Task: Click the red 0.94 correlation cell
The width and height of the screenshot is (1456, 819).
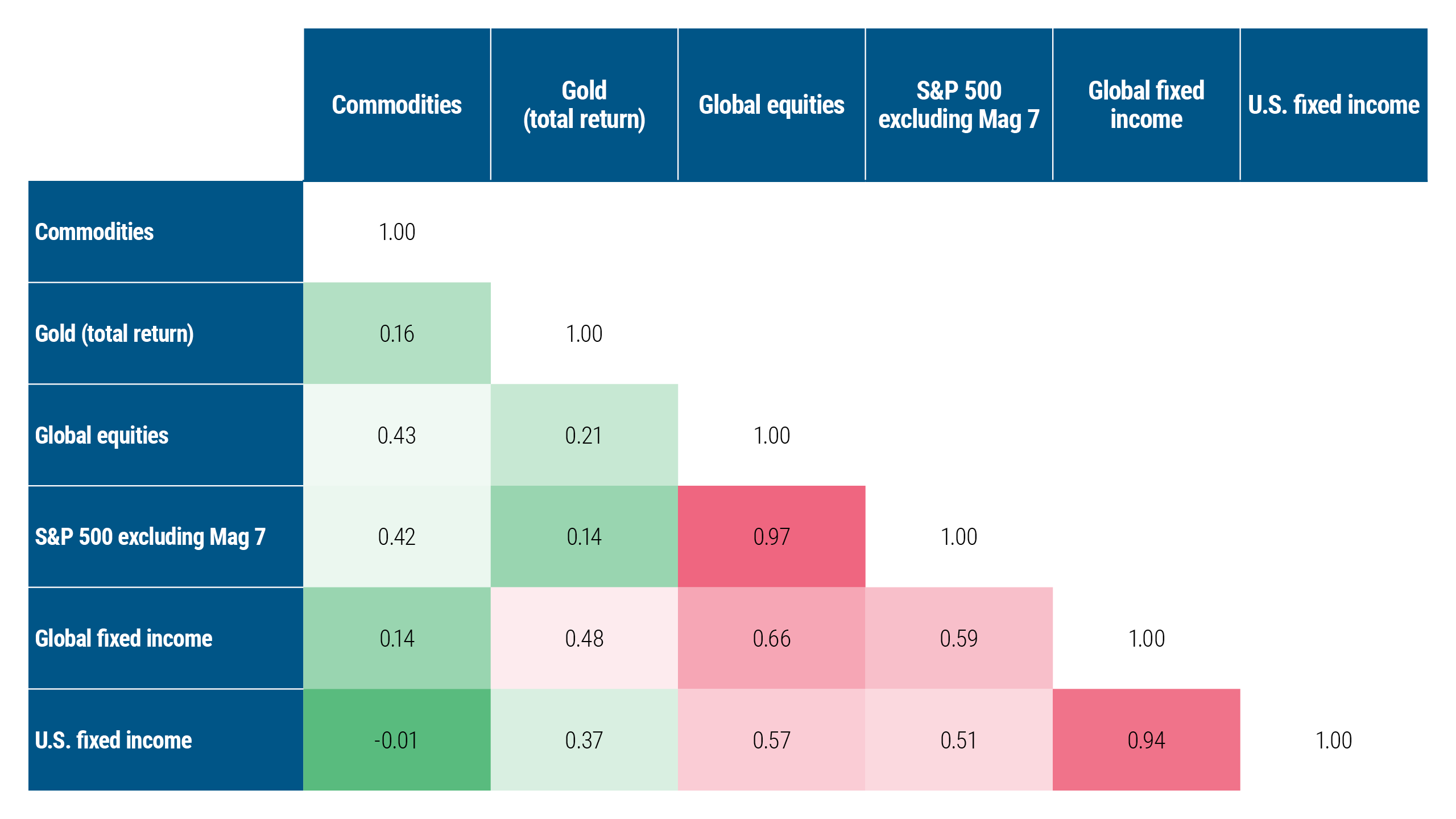Action: (1146, 740)
